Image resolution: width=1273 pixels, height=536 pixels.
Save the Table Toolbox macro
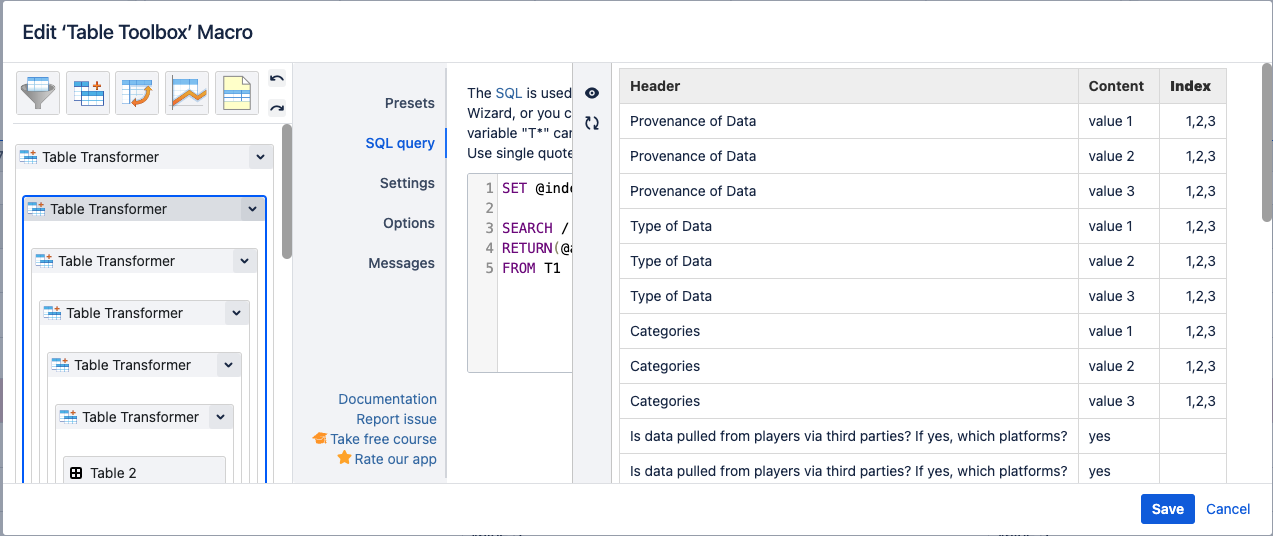tap(1167, 509)
